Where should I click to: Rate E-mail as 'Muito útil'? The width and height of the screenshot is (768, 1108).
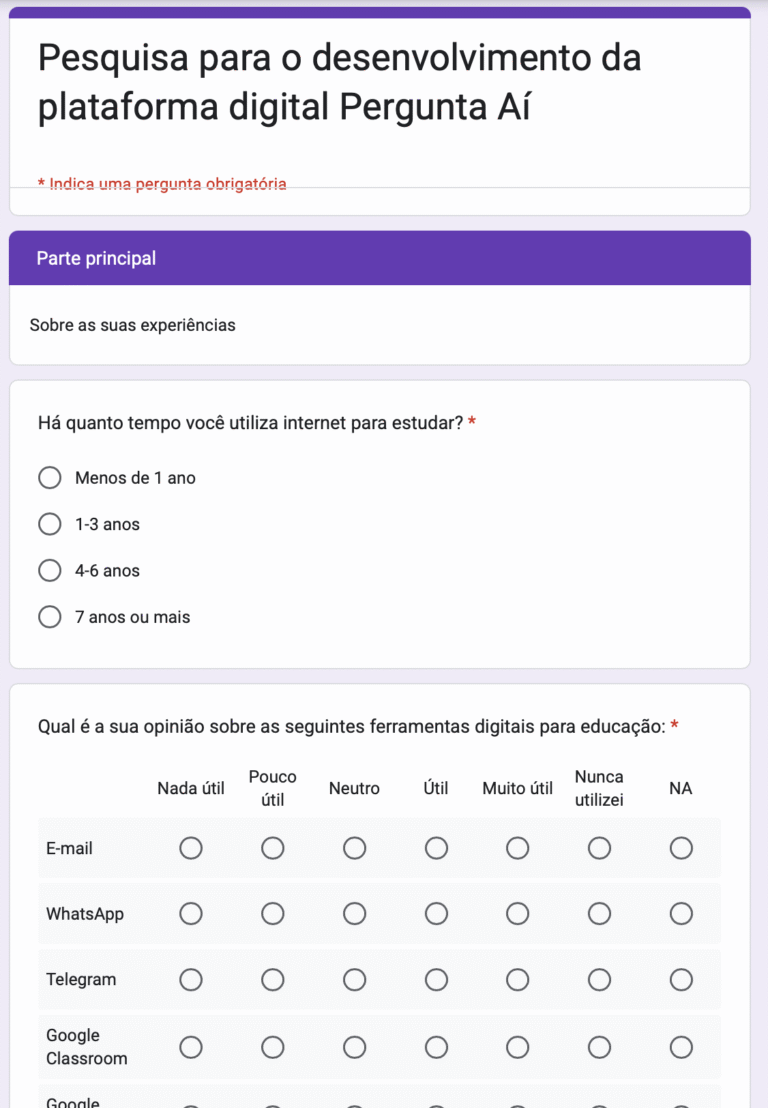[x=517, y=848]
